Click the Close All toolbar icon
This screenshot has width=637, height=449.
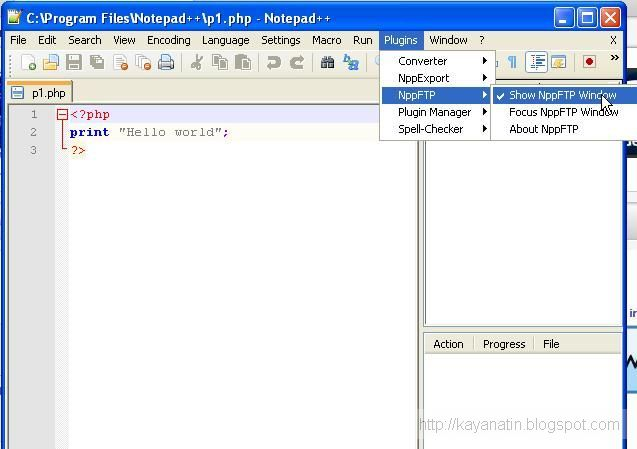click(143, 63)
